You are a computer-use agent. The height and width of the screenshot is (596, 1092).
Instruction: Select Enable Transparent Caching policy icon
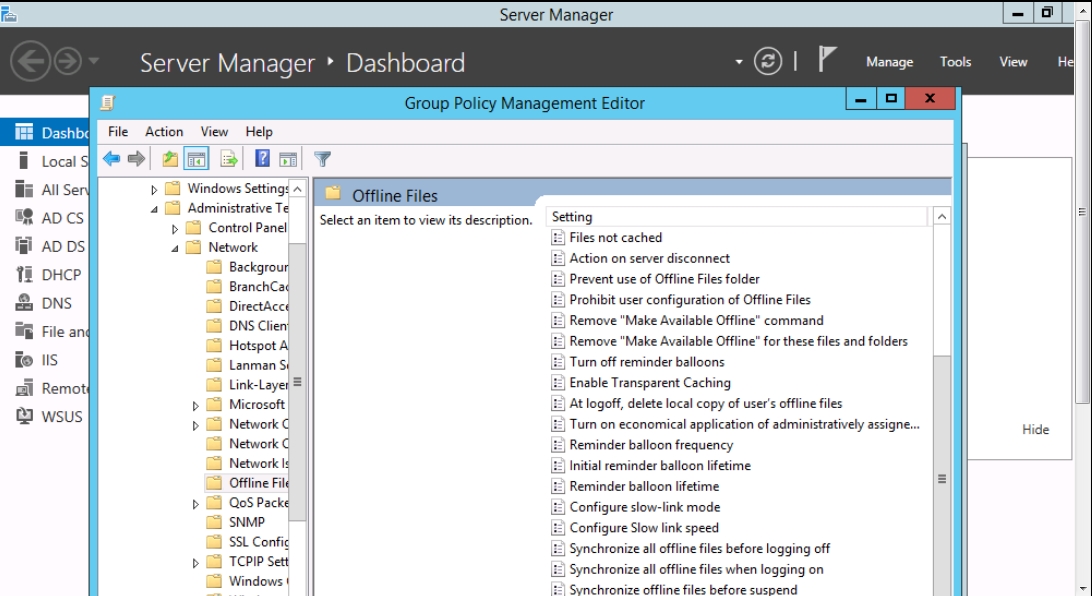click(x=558, y=383)
